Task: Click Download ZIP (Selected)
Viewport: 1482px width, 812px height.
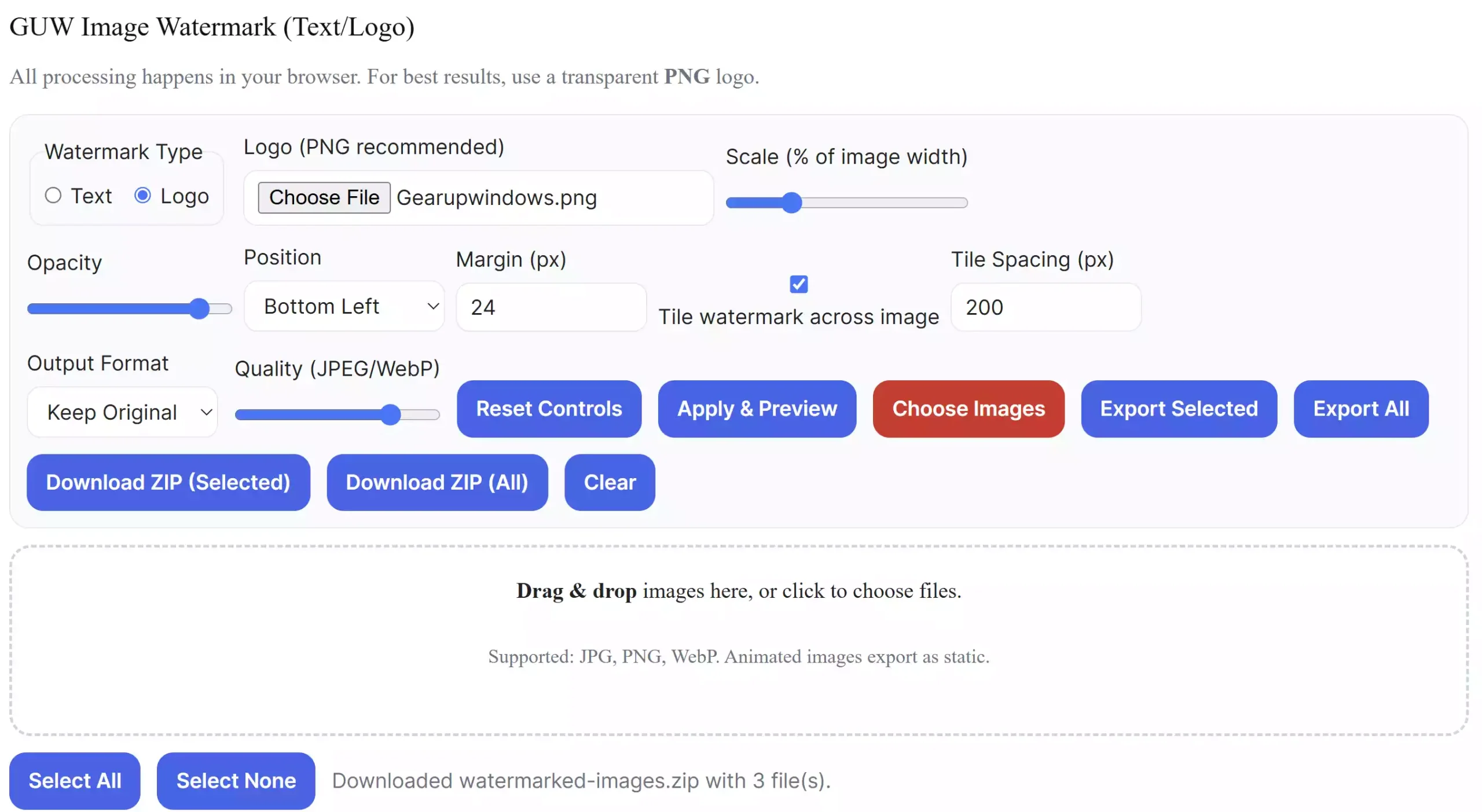Action: pos(168,482)
